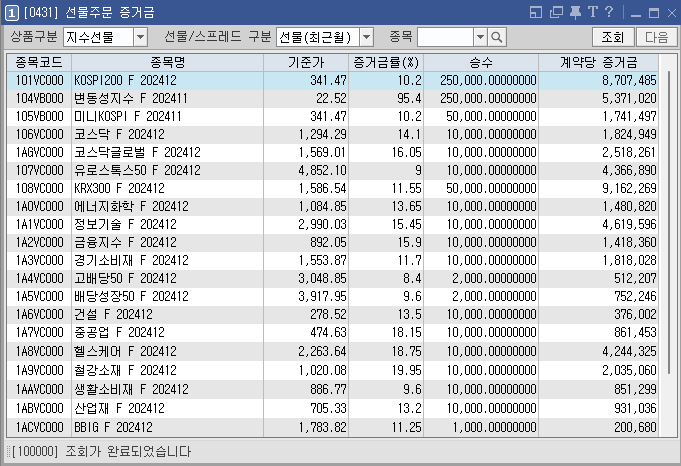Image resolution: width=681 pixels, height=466 pixels.
Task: Open the 상품구분 지수선물 dropdown
Action: [140, 37]
